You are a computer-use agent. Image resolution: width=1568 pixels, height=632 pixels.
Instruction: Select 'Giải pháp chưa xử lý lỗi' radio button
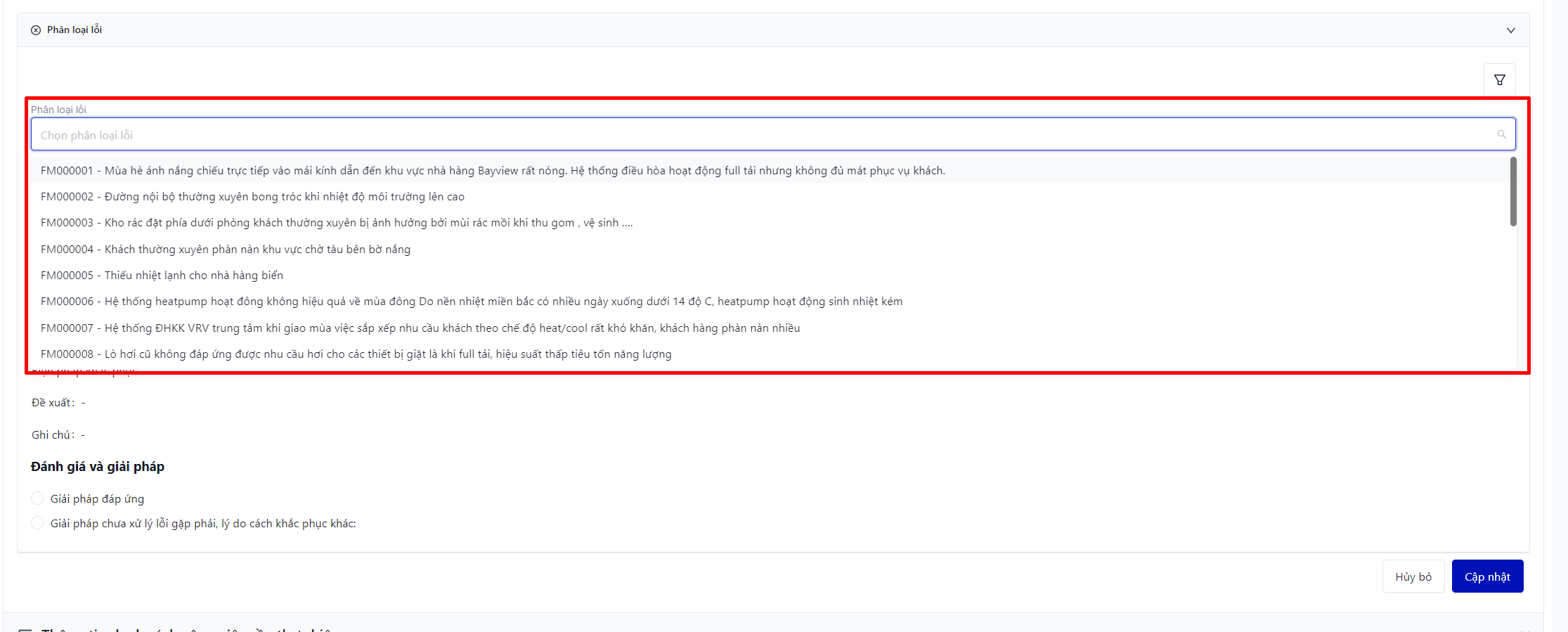38,523
